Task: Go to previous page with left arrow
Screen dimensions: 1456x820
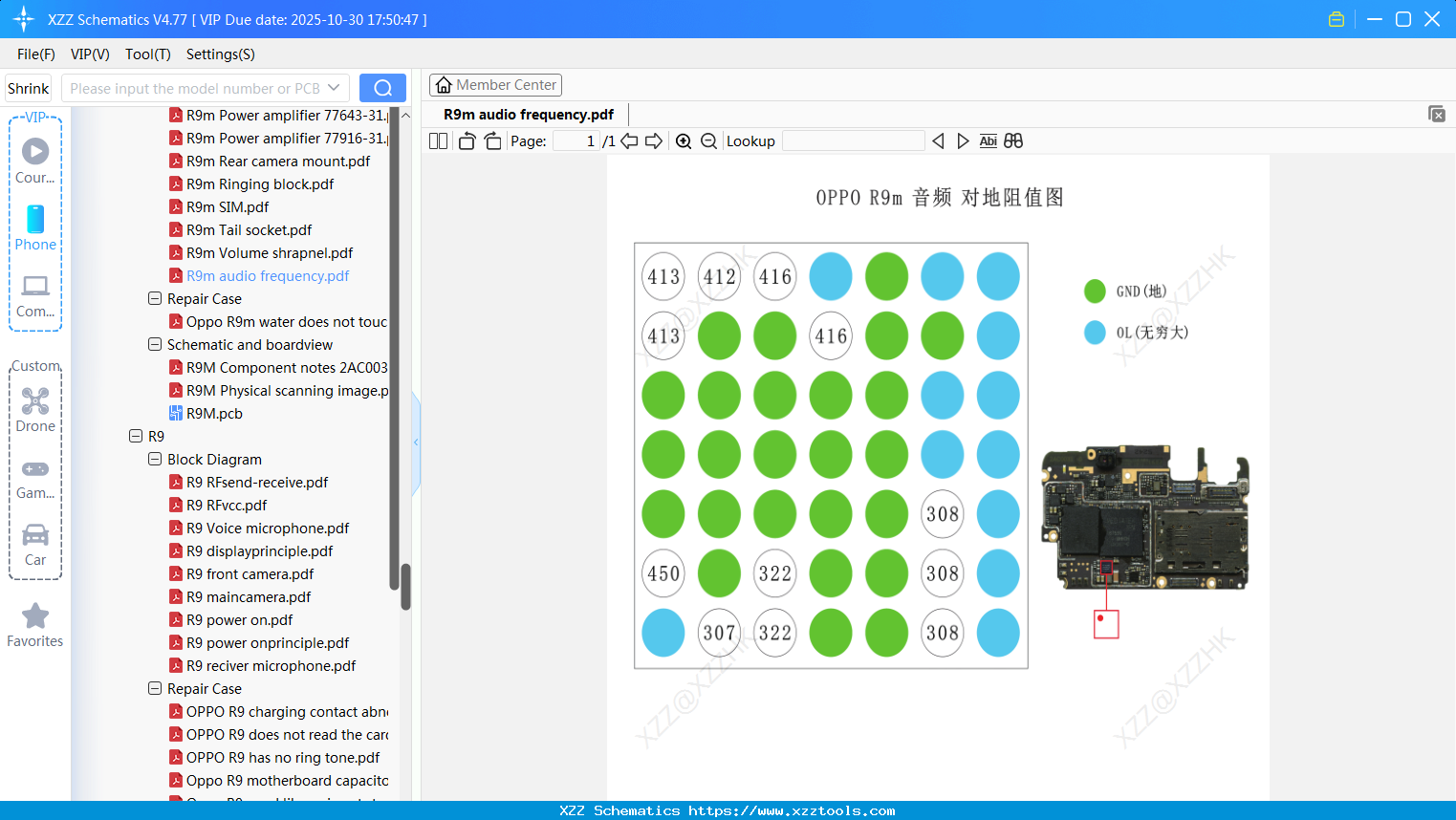Action: coord(629,141)
